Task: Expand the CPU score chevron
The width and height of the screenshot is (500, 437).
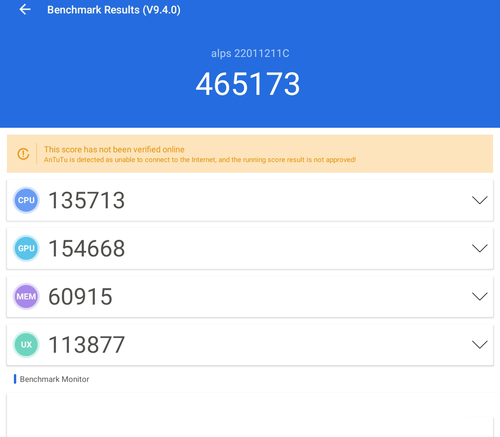Action: point(480,200)
